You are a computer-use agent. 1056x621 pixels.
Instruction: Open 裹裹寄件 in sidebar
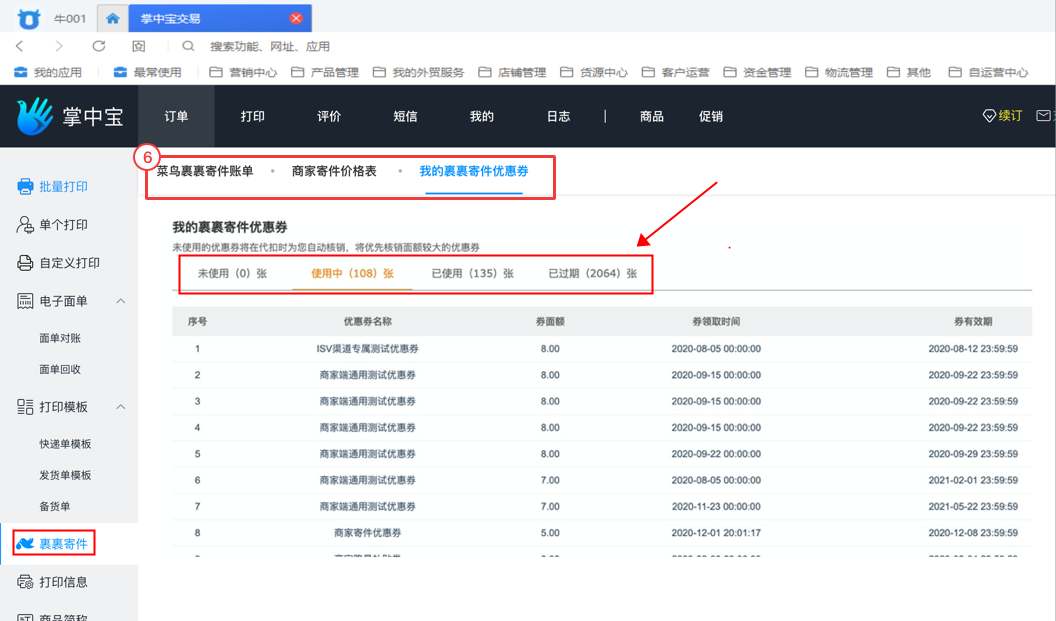54,544
